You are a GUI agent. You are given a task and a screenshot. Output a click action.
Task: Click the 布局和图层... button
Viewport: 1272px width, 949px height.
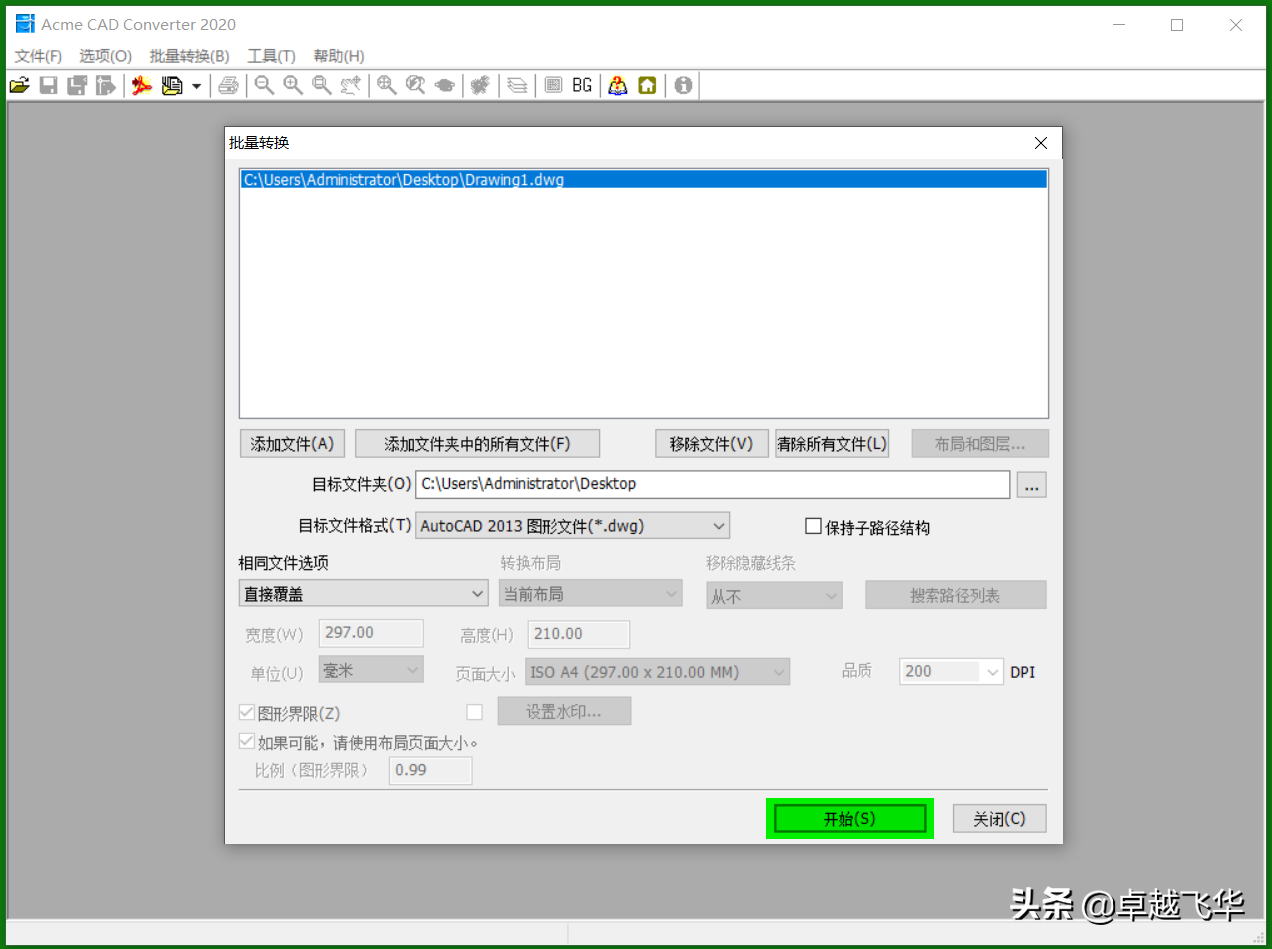[x=980, y=444]
